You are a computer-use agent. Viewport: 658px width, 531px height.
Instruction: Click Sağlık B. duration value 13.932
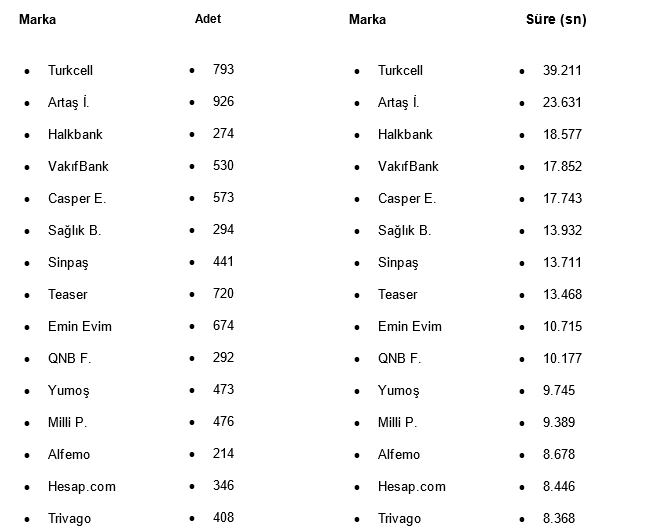click(x=562, y=231)
